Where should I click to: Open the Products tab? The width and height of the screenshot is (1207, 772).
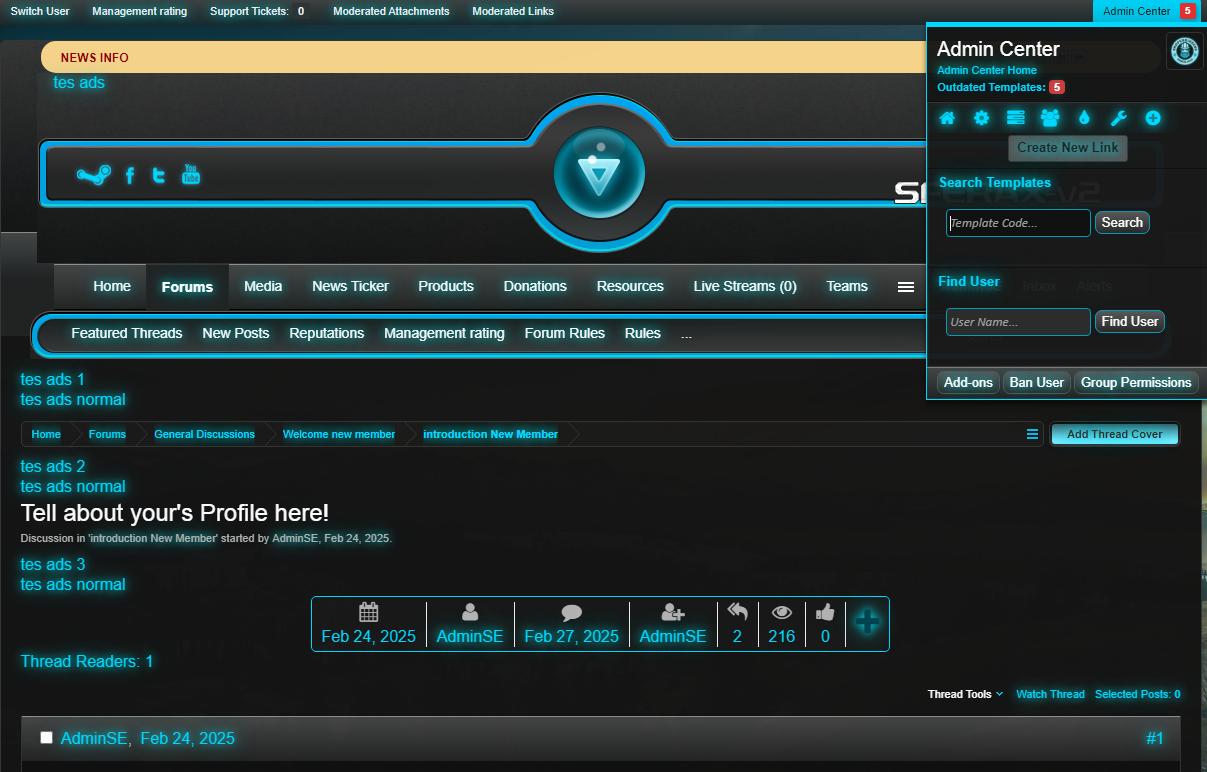tap(446, 286)
